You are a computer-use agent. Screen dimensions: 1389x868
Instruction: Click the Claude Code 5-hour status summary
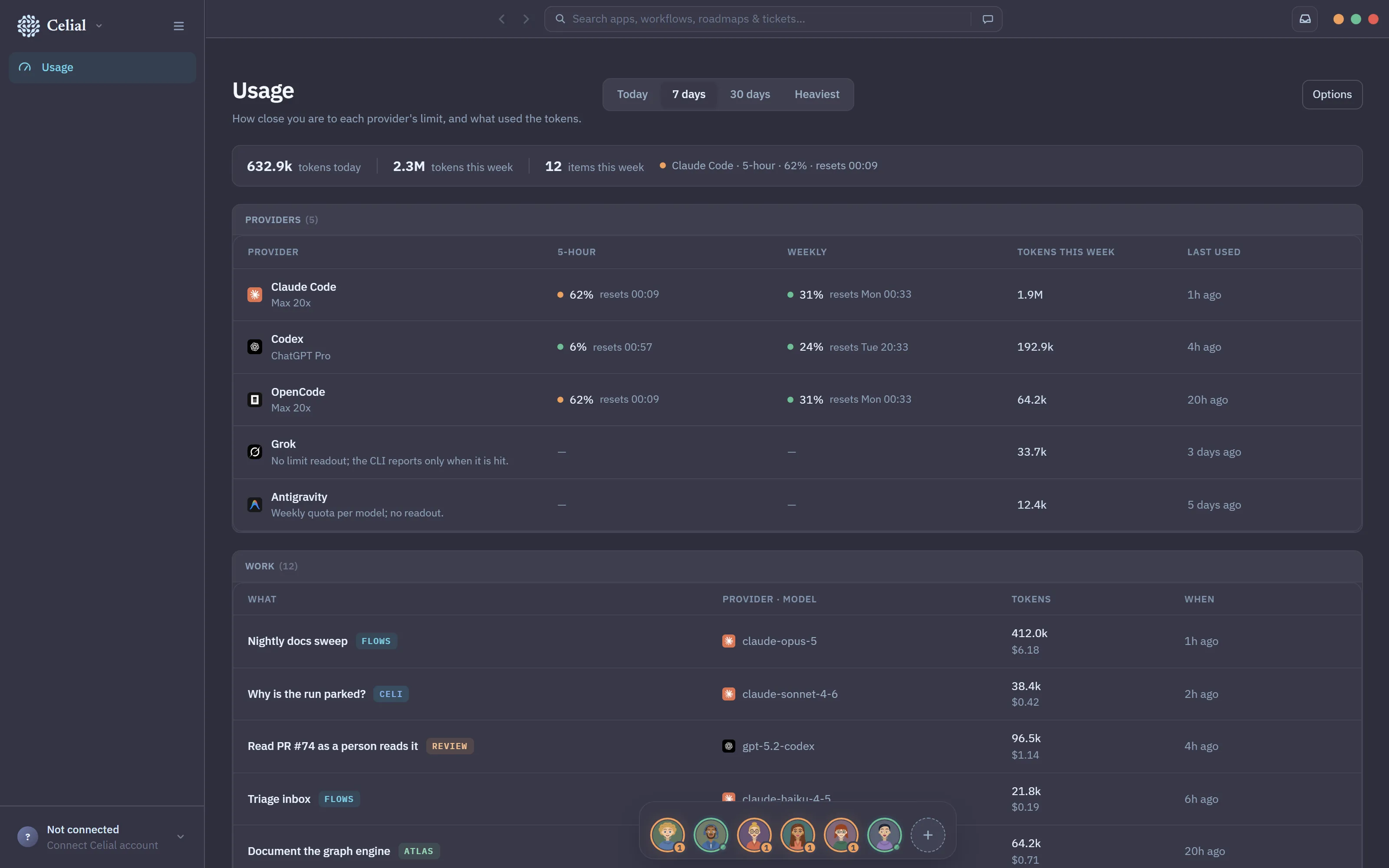(768, 166)
